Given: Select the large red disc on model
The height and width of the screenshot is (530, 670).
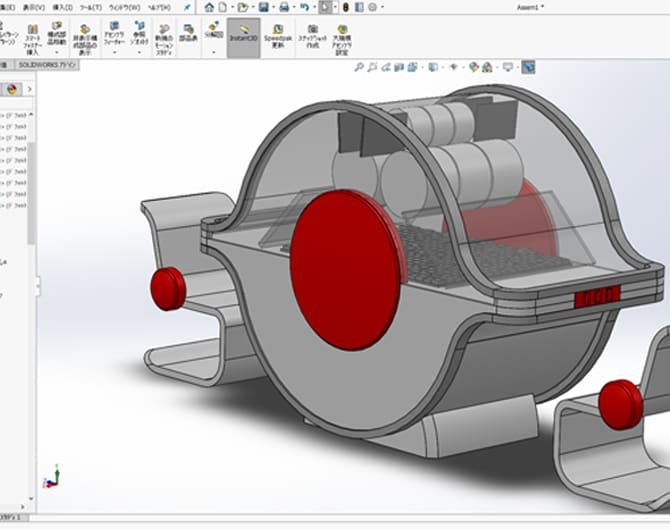Looking at the screenshot, I should tap(344, 270).
